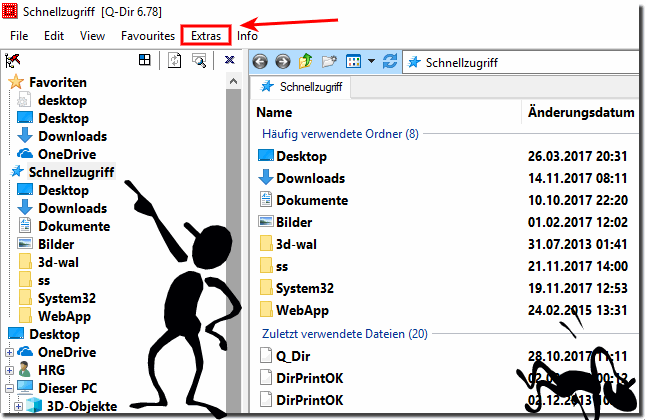This screenshot has width=646, height=420.
Task: Expand the 3D-Objekte tree node
Action: point(18,406)
